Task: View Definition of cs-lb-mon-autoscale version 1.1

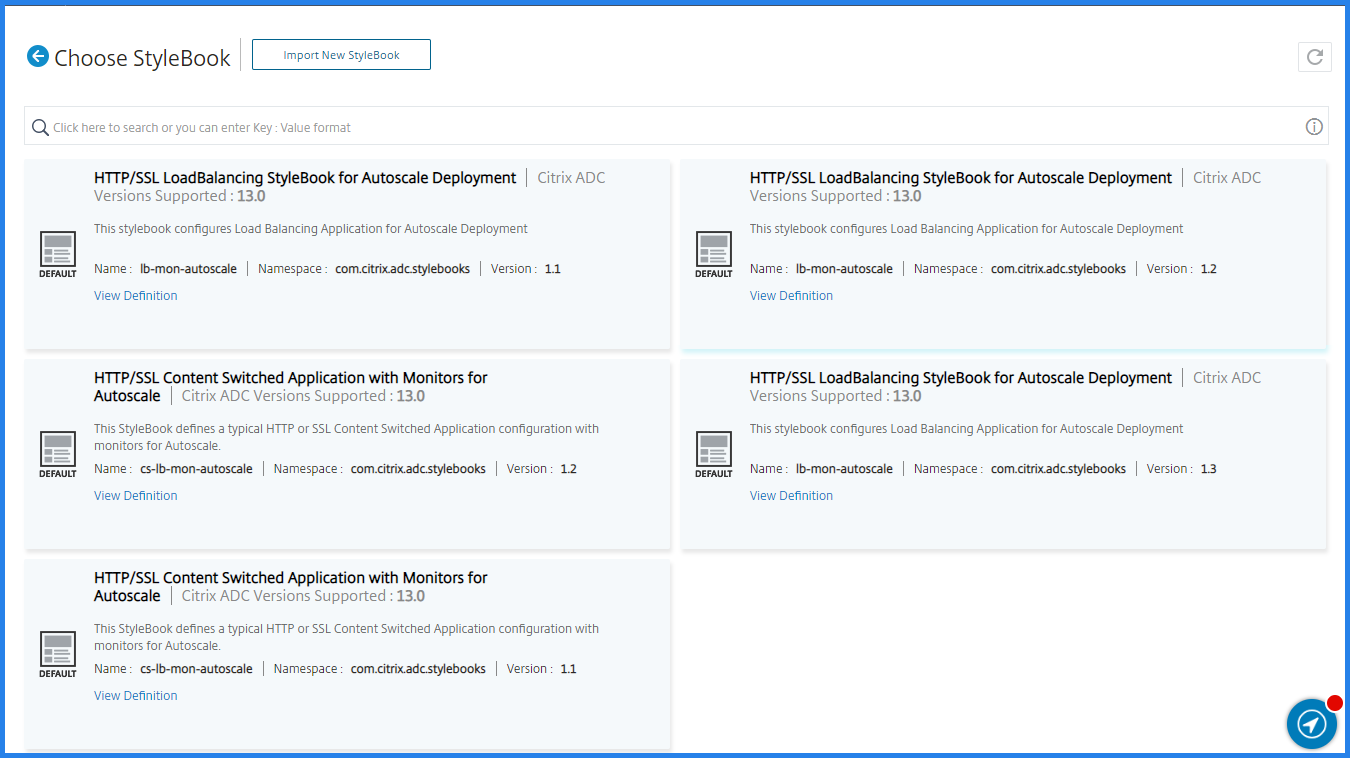Action: pos(136,696)
